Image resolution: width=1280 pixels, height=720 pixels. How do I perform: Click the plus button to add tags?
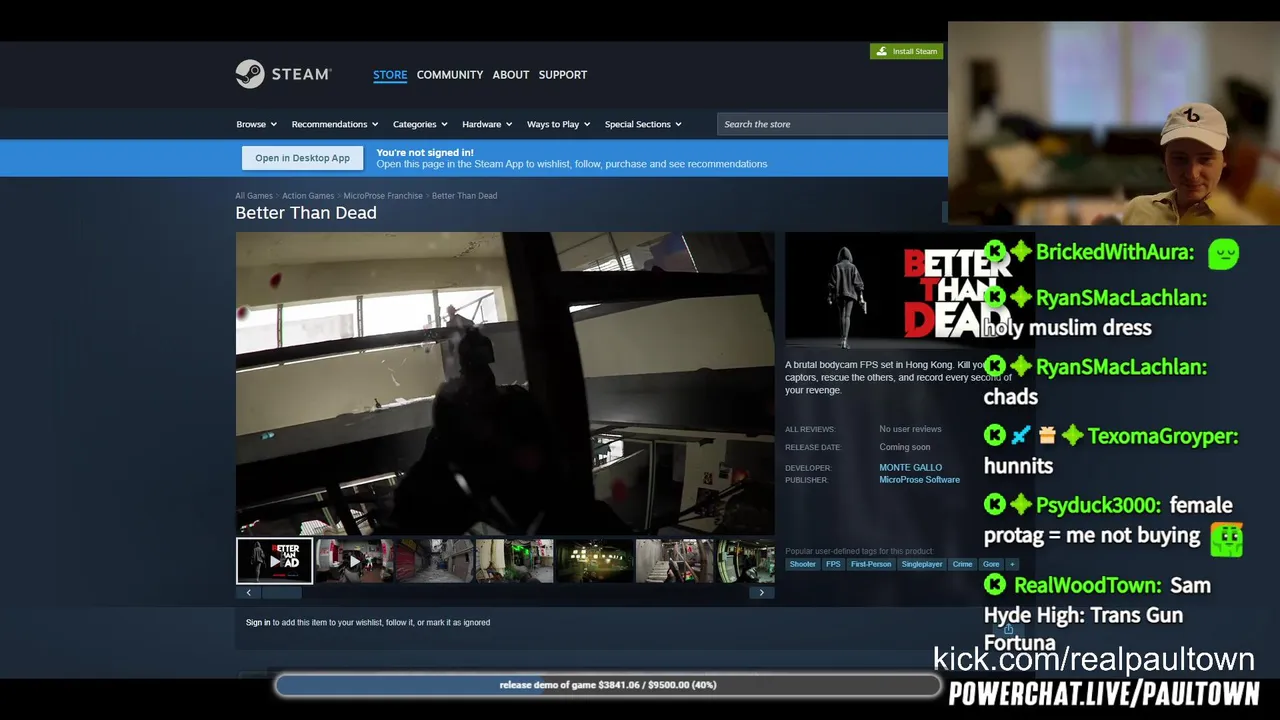tap(1012, 564)
